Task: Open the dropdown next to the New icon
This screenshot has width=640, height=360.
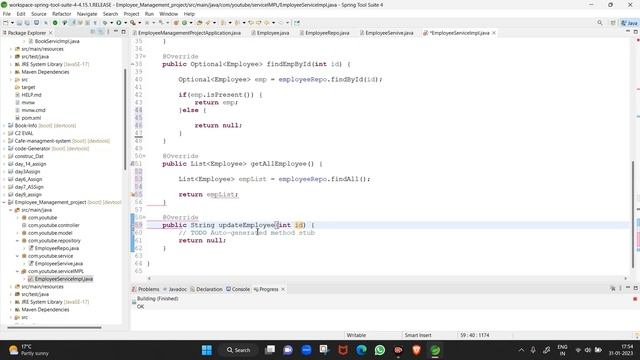Action: tap(12, 22)
